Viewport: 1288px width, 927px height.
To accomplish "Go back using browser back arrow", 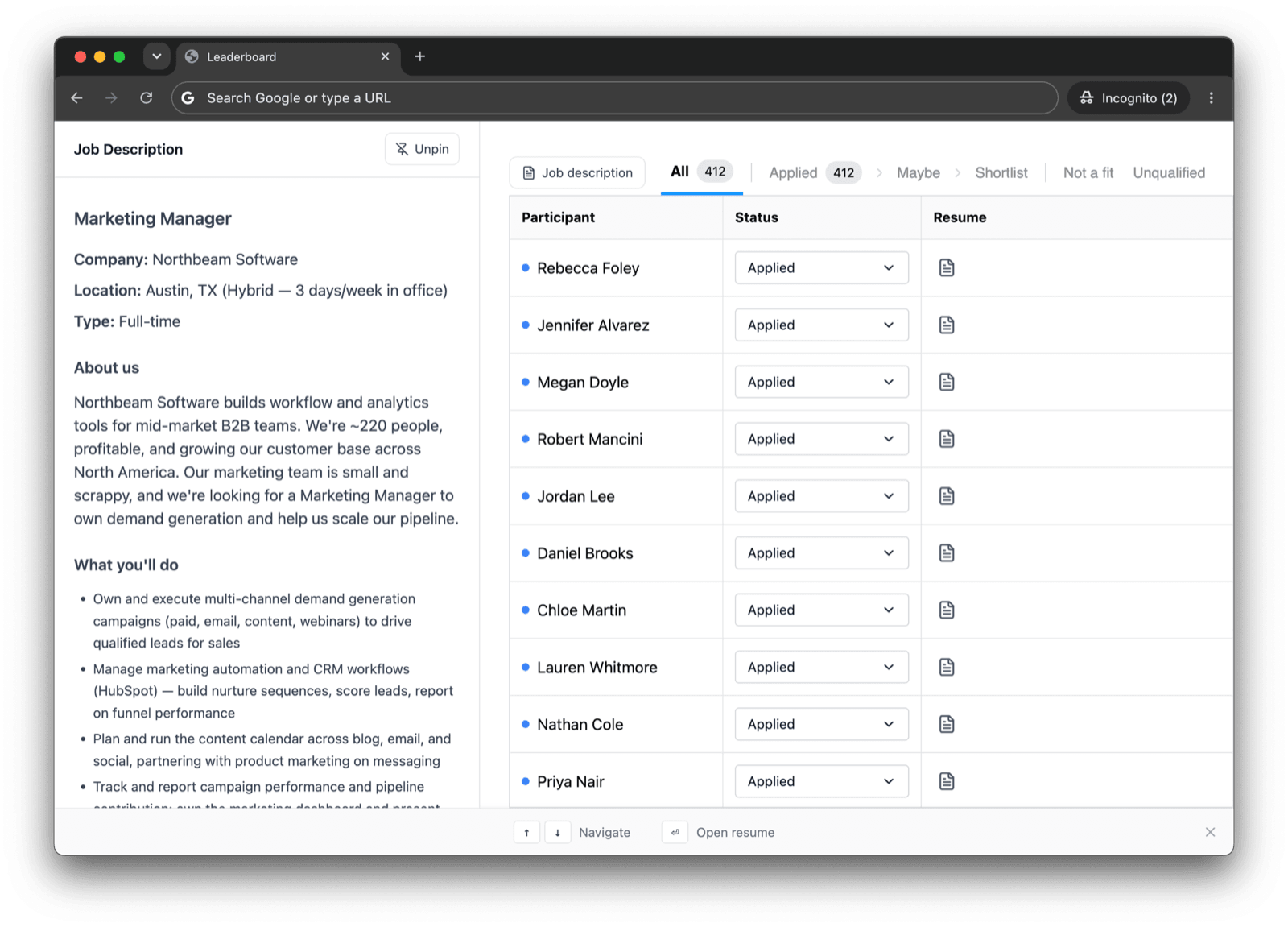I will (x=77, y=97).
